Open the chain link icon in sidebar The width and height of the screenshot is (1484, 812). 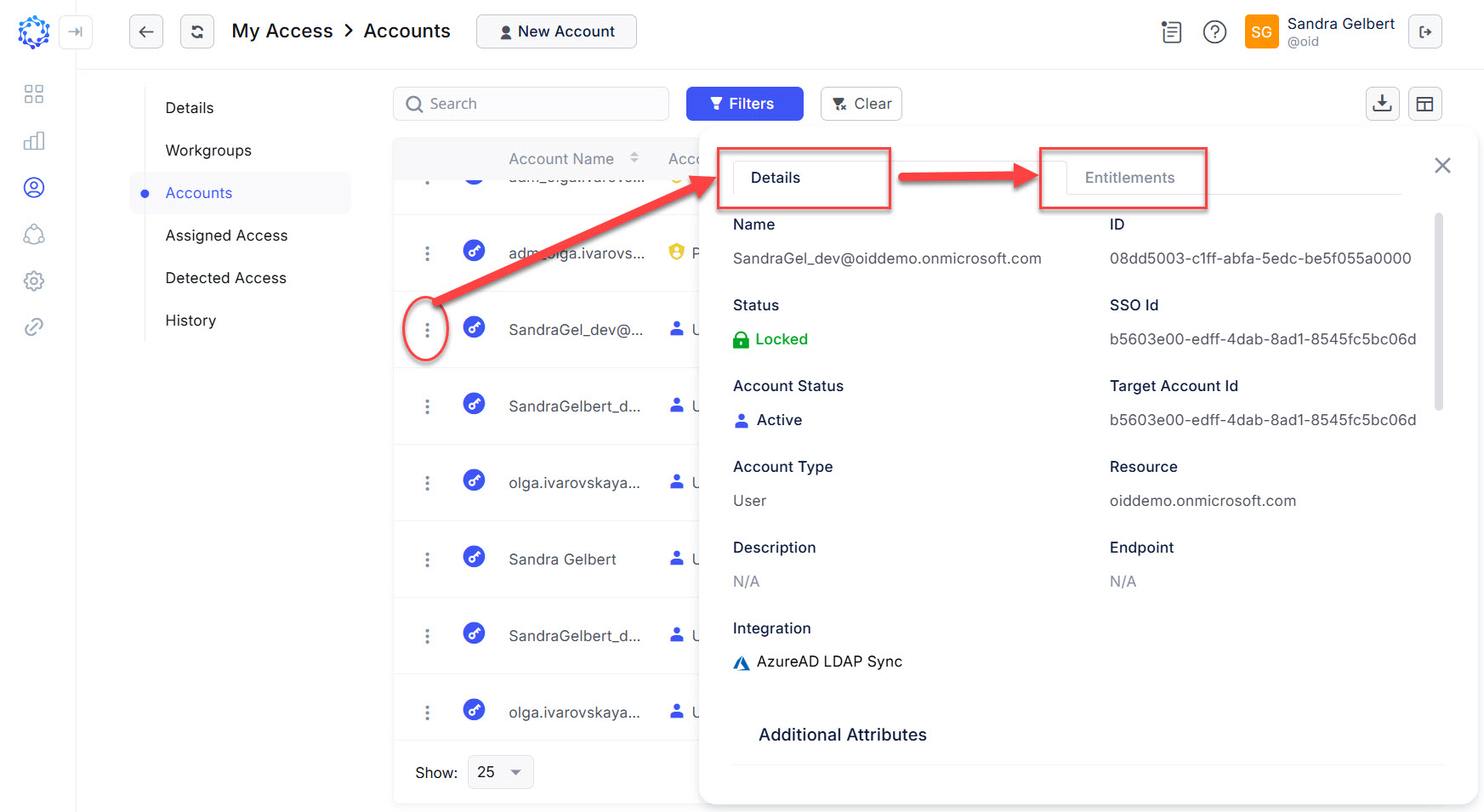(34, 327)
